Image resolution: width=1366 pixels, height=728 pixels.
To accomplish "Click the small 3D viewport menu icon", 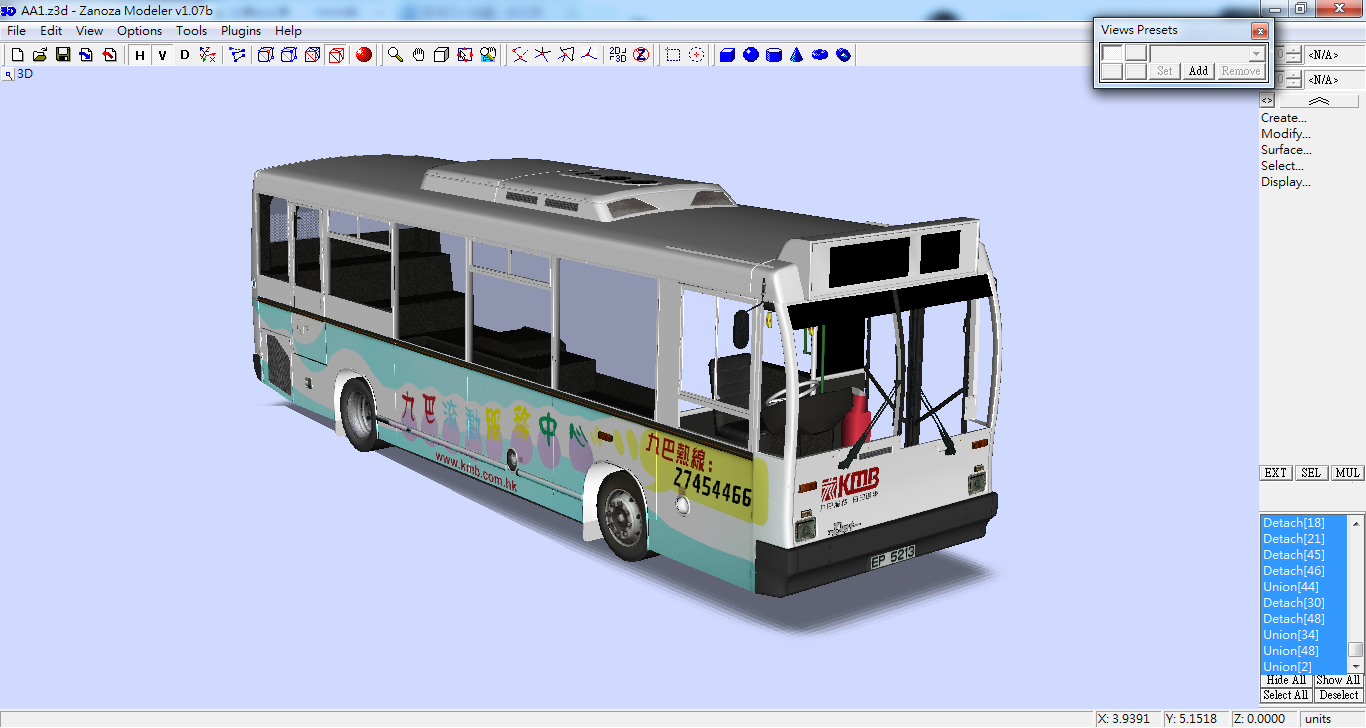I will [x=8, y=75].
